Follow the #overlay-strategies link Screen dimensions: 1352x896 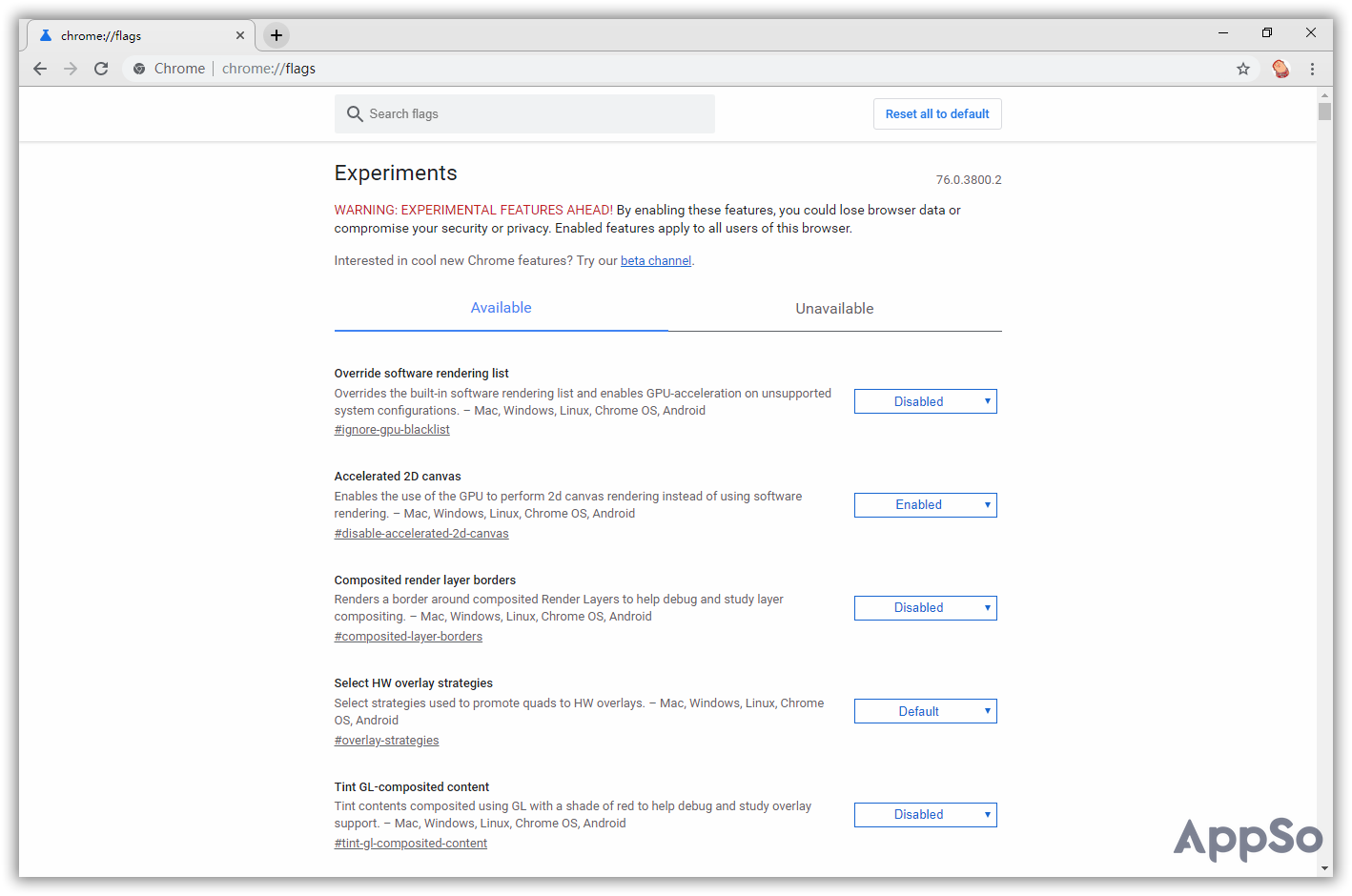[x=386, y=741]
